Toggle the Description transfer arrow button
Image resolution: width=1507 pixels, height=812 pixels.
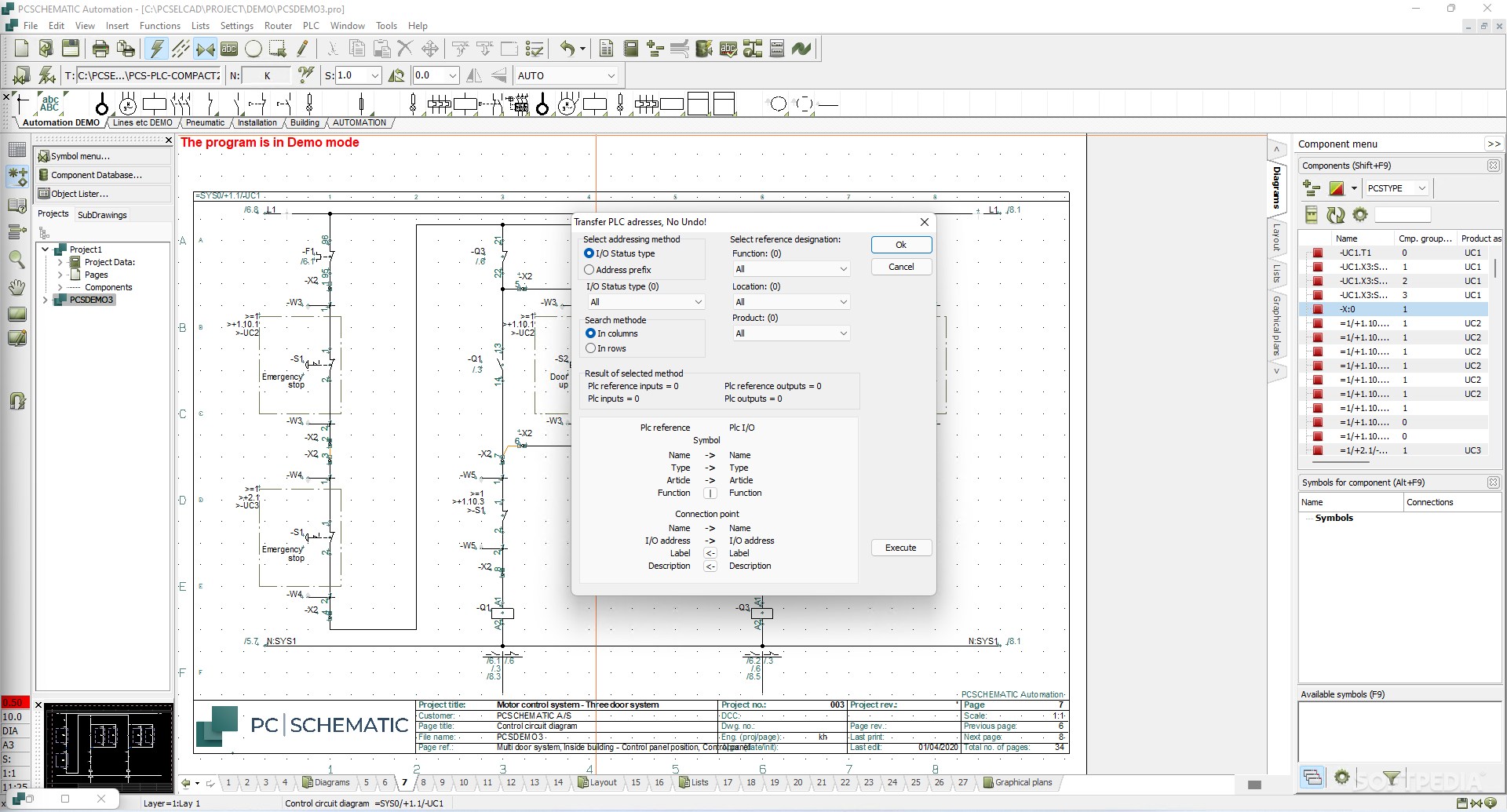coord(710,566)
